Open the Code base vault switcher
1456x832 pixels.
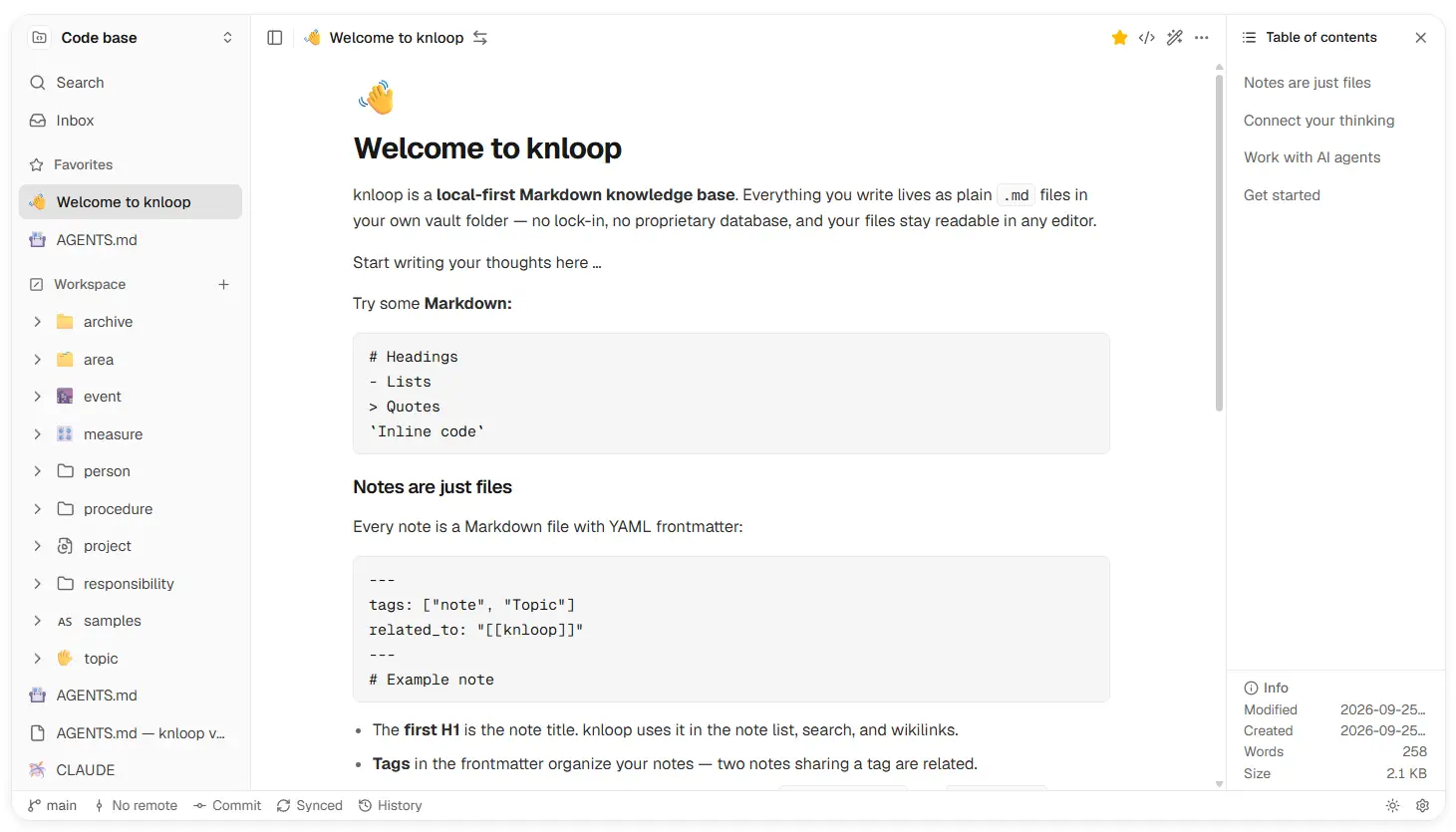tap(131, 38)
